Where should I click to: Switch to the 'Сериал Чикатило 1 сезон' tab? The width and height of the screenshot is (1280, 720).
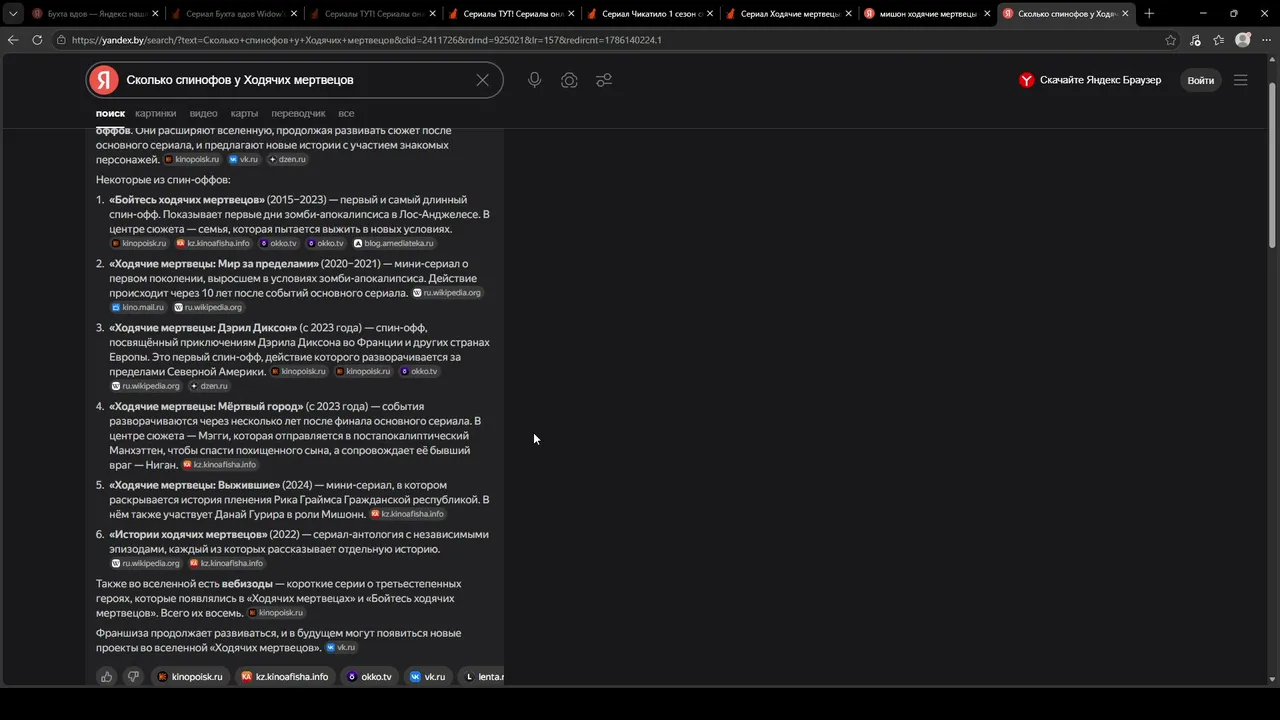(650, 14)
